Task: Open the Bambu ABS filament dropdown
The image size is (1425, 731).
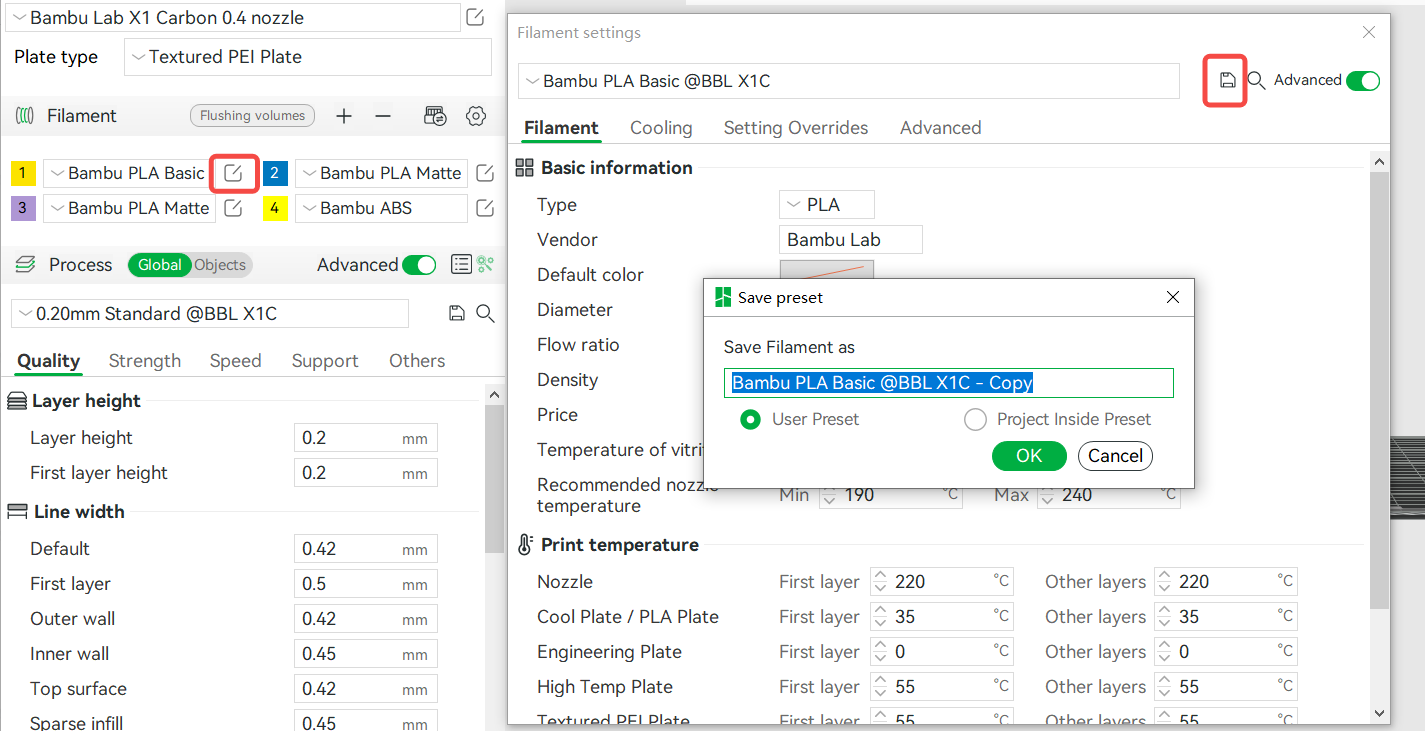Action: pyautogui.click(x=381, y=208)
